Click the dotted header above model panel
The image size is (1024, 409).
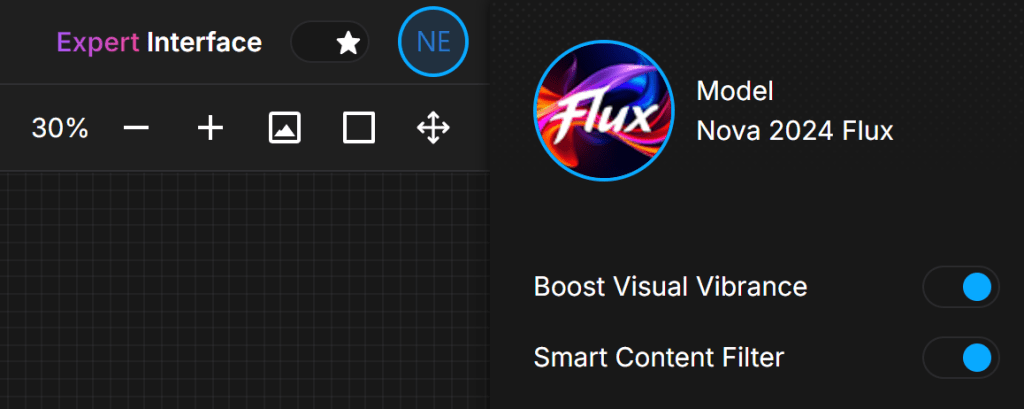click(x=756, y=18)
